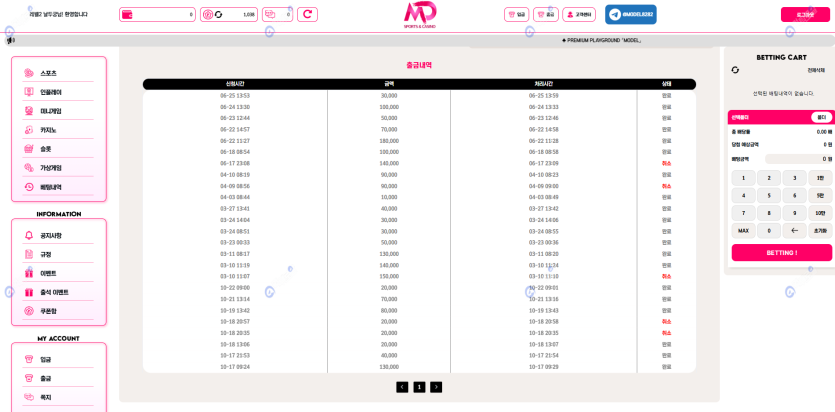The width and height of the screenshot is (835, 412).
Task: Toggle the 선택폴더 switch in the betting cart
Action: pos(821,117)
